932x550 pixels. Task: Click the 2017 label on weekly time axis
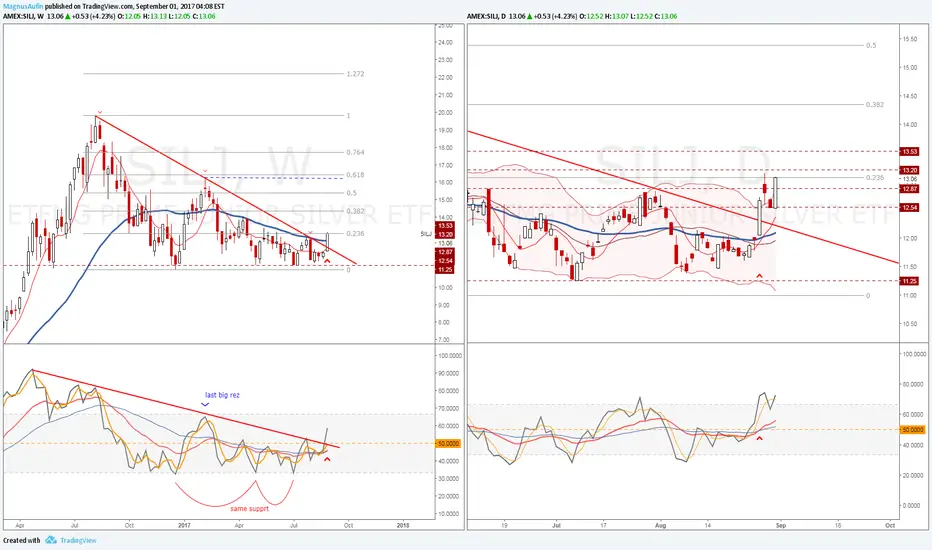(x=184, y=525)
